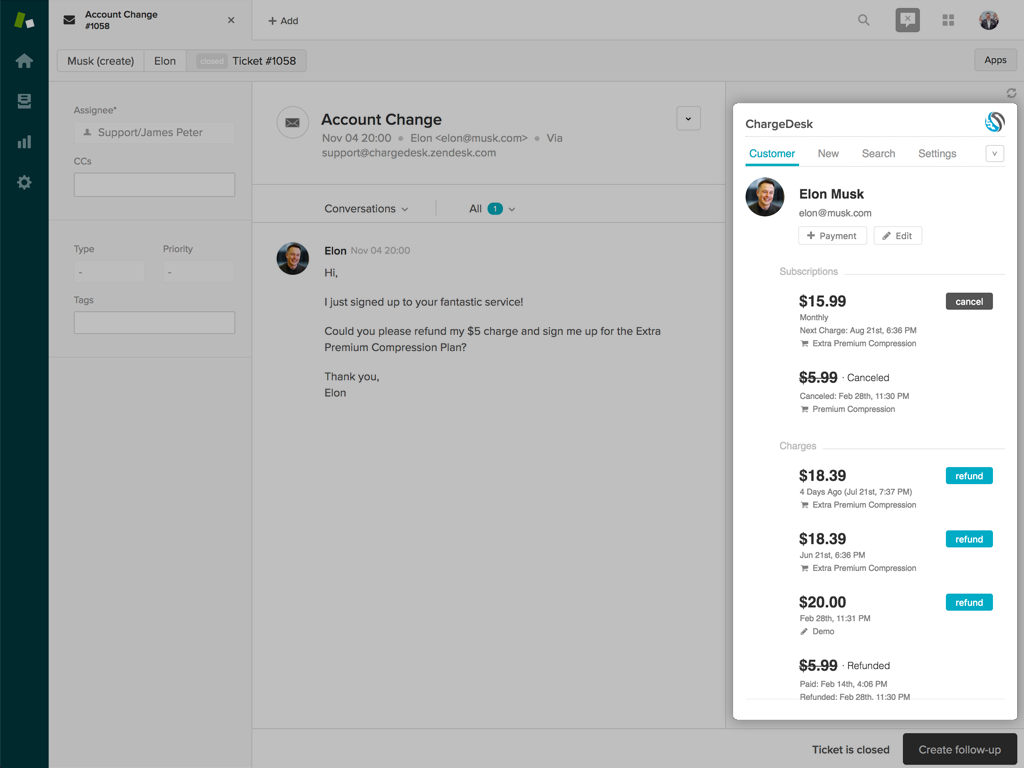The image size is (1024, 768).
Task: Expand the ChargeDesk tabs overflow dropdown
Action: [994, 154]
